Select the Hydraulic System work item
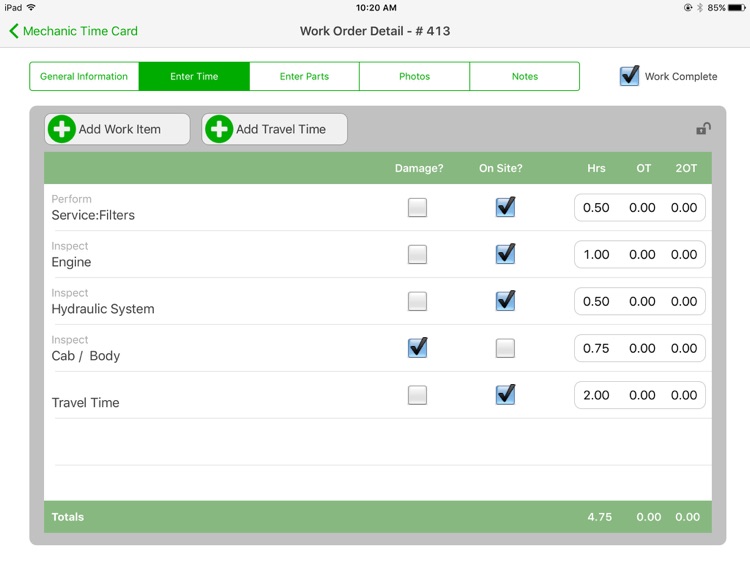Viewport: 750px width, 563px height. tap(103, 309)
